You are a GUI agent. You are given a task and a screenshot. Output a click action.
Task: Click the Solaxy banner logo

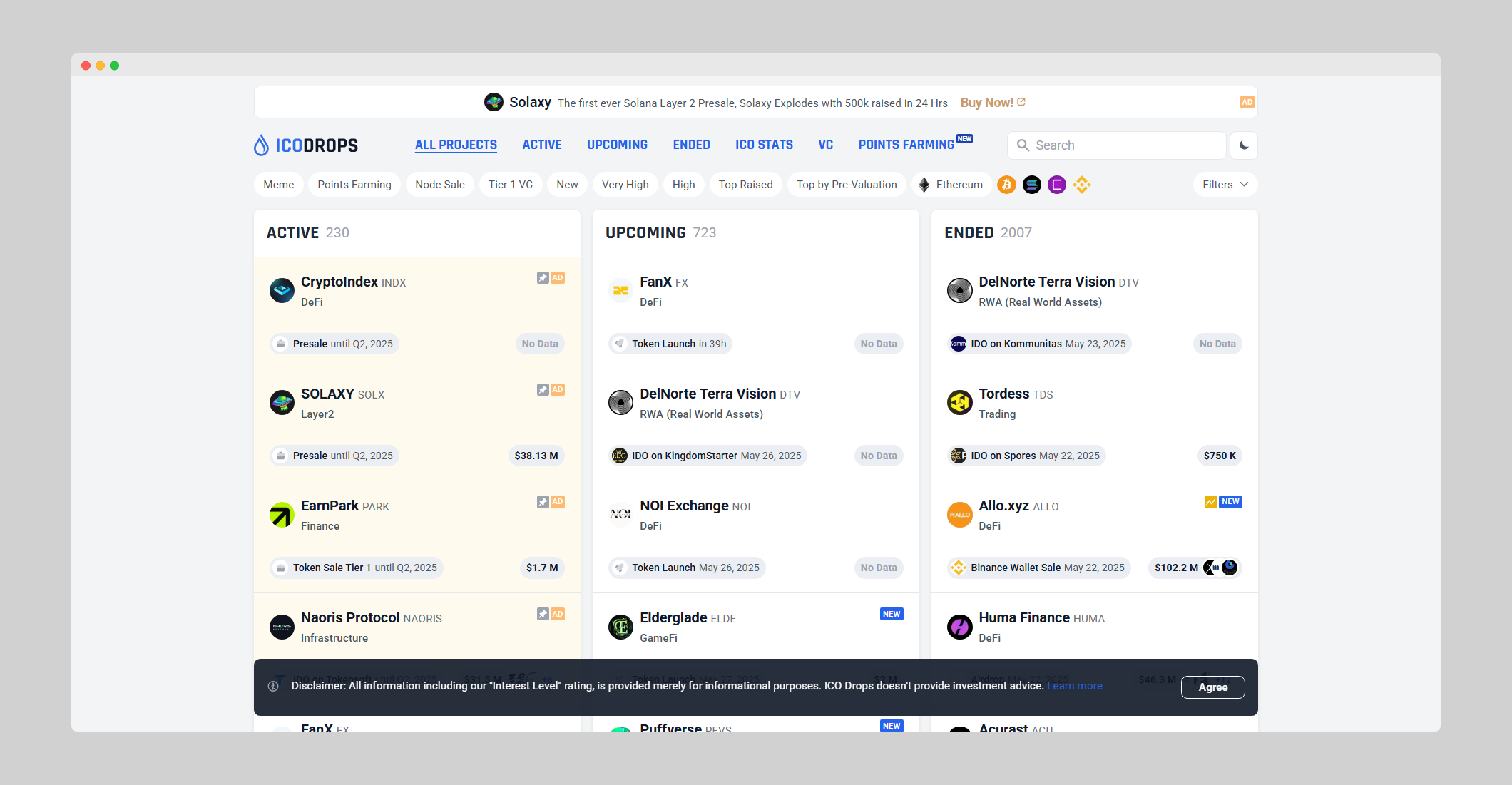pyautogui.click(x=494, y=102)
